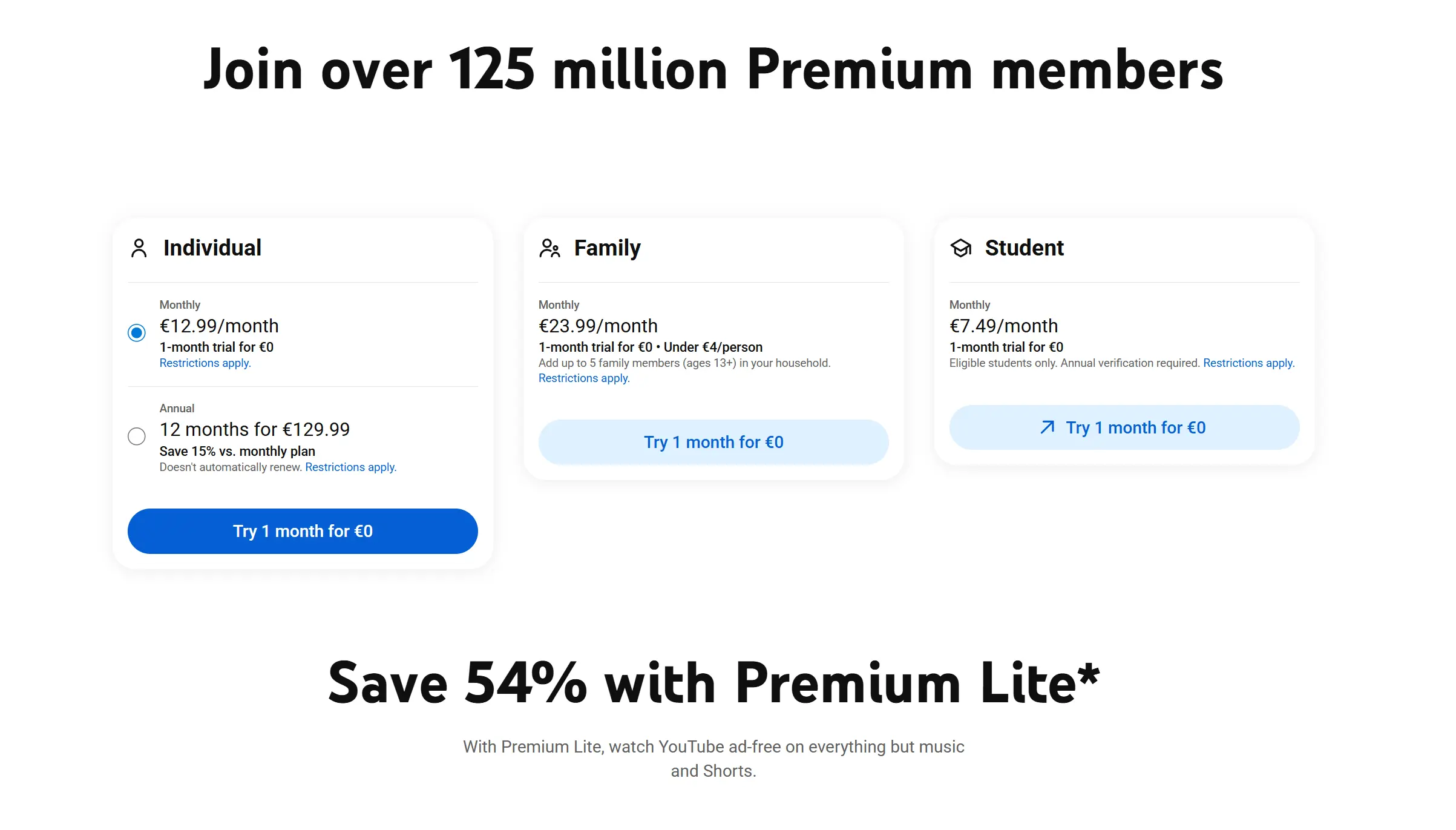Click the Student plan heading

pos(1024,248)
